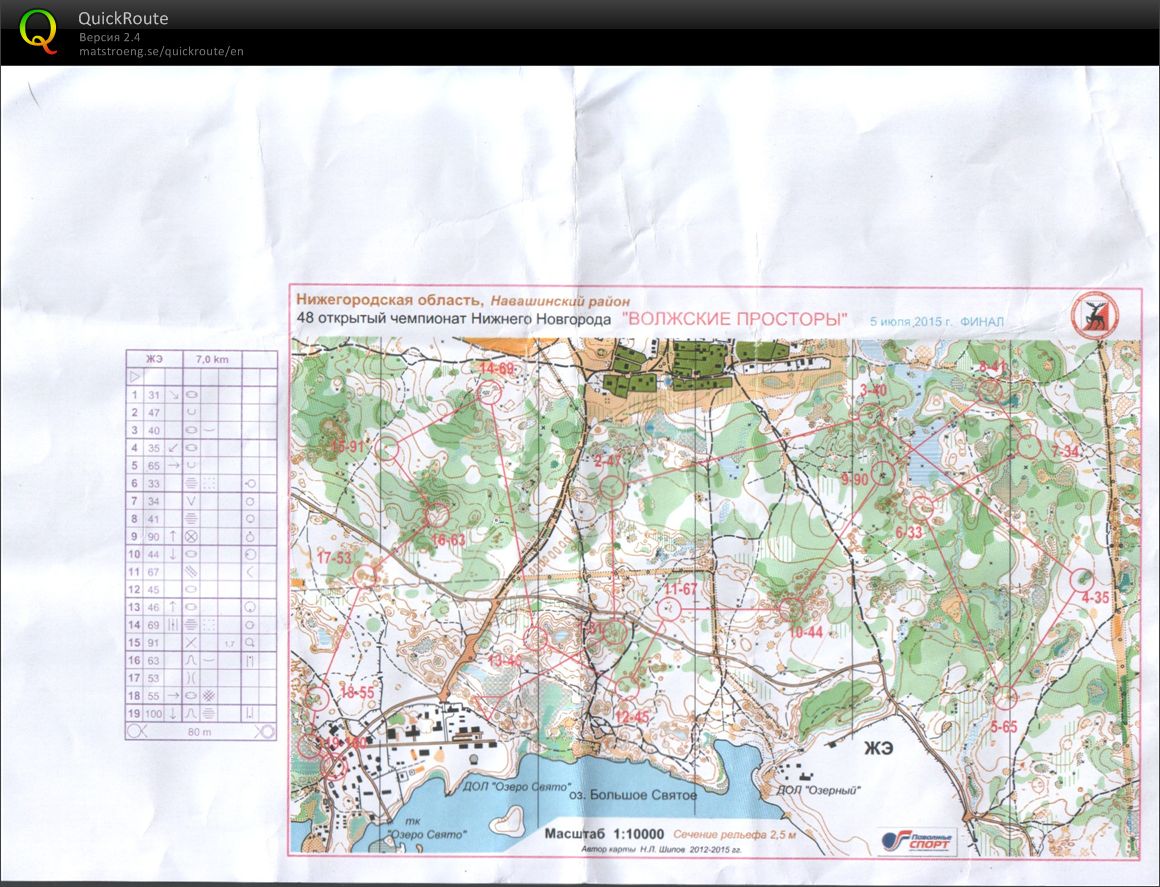Click control circle 8-41 on map
The width and height of the screenshot is (1160, 887).
pos(991,390)
